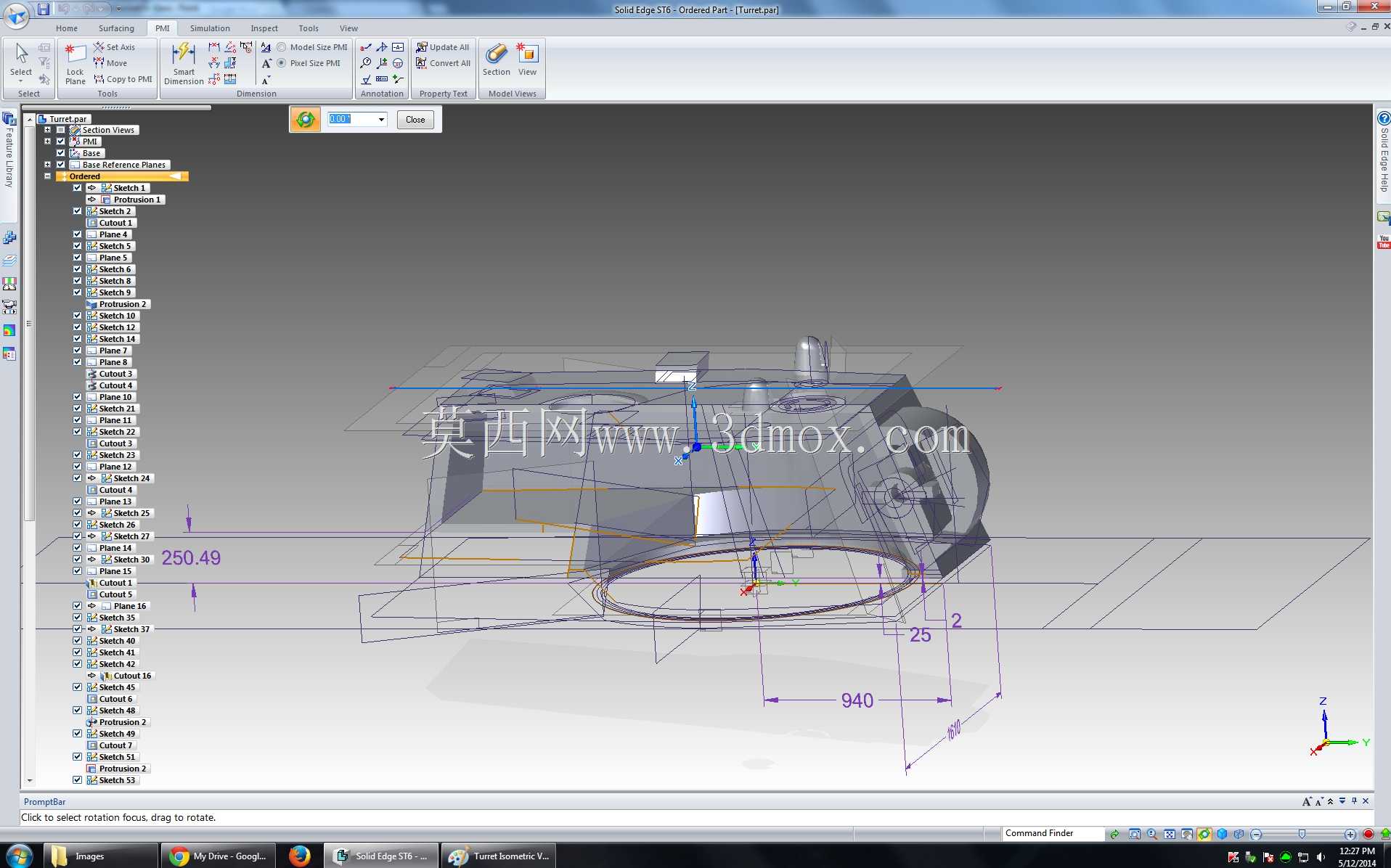This screenshot has height=868, width=1391.
Task: Select the Protrusion 1 feature in tree
Action: [136, 200]
